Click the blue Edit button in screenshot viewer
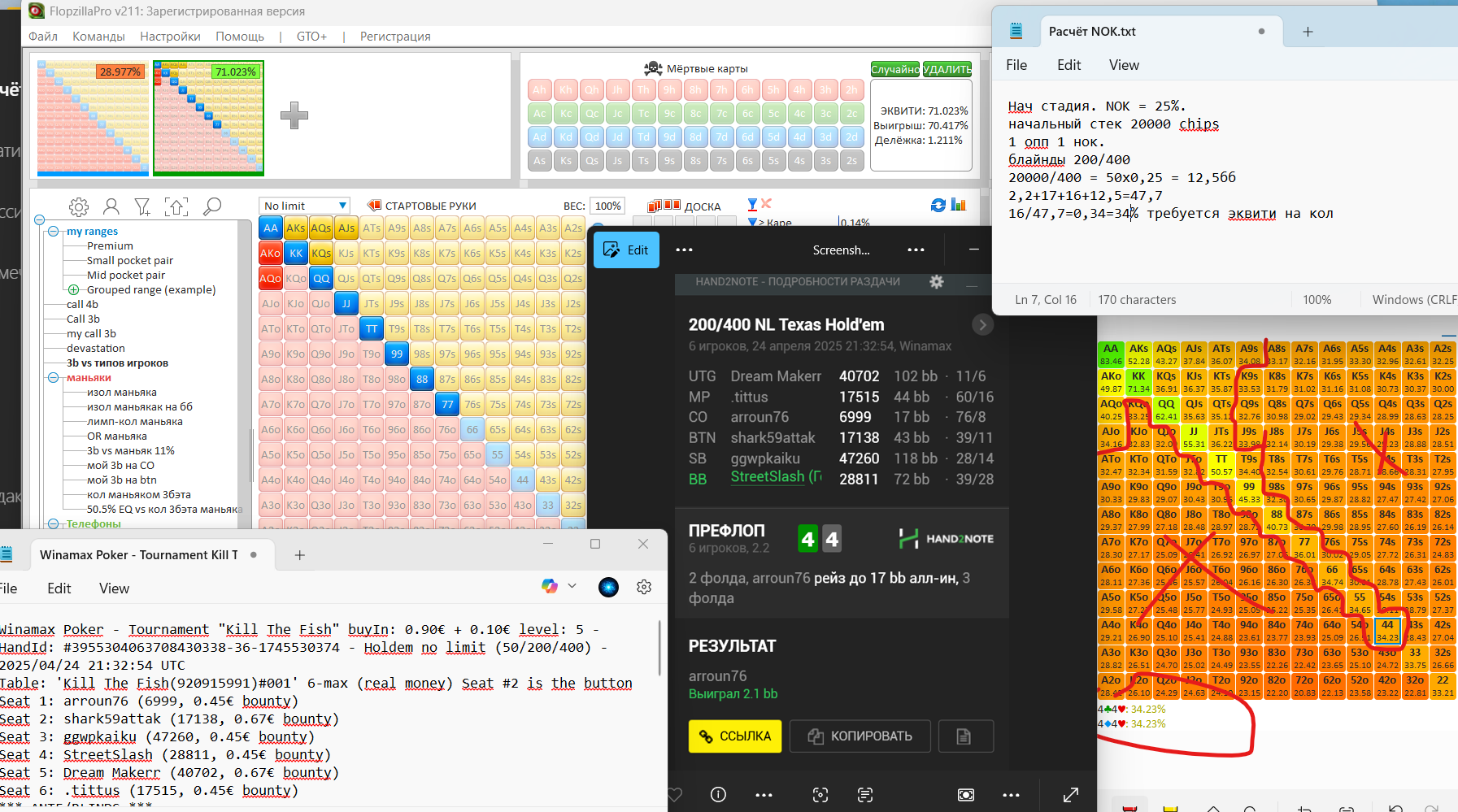The height and width of the screenshot is (812, 1458). (626, 250)
